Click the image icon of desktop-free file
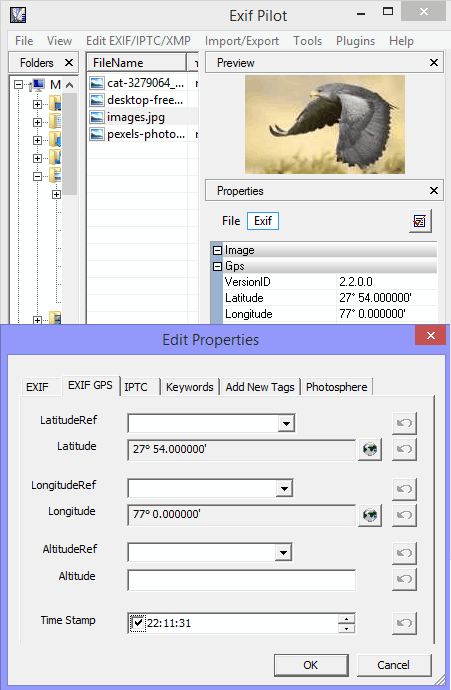Image resolution: width=451 pixels, height=690 pixels. coord(97,100)
